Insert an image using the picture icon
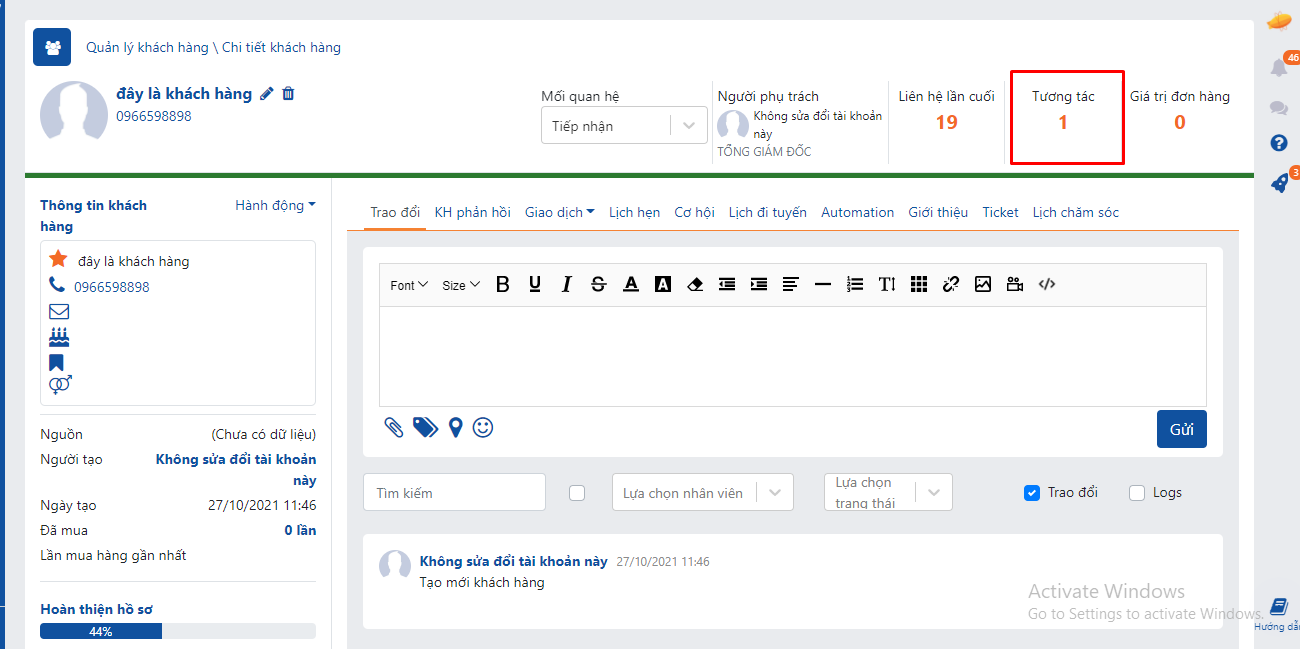 pyautogui.click(x=983, y=285)
